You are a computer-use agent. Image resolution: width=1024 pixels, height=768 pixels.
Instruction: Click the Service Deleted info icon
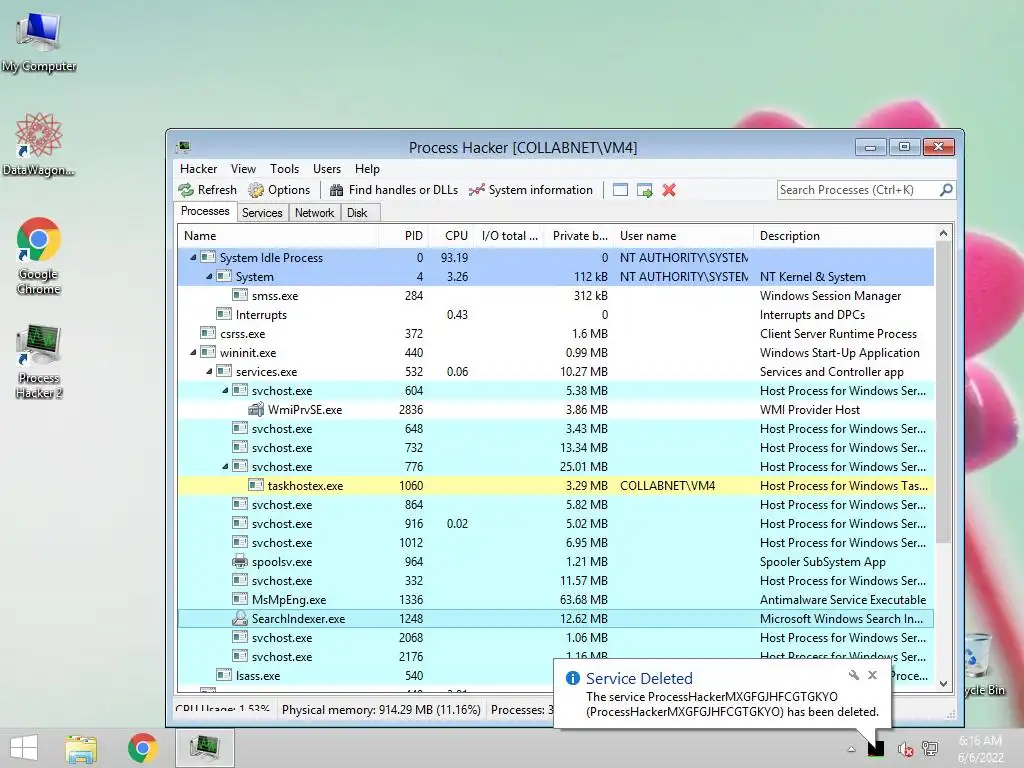click(x=573, y=678)
